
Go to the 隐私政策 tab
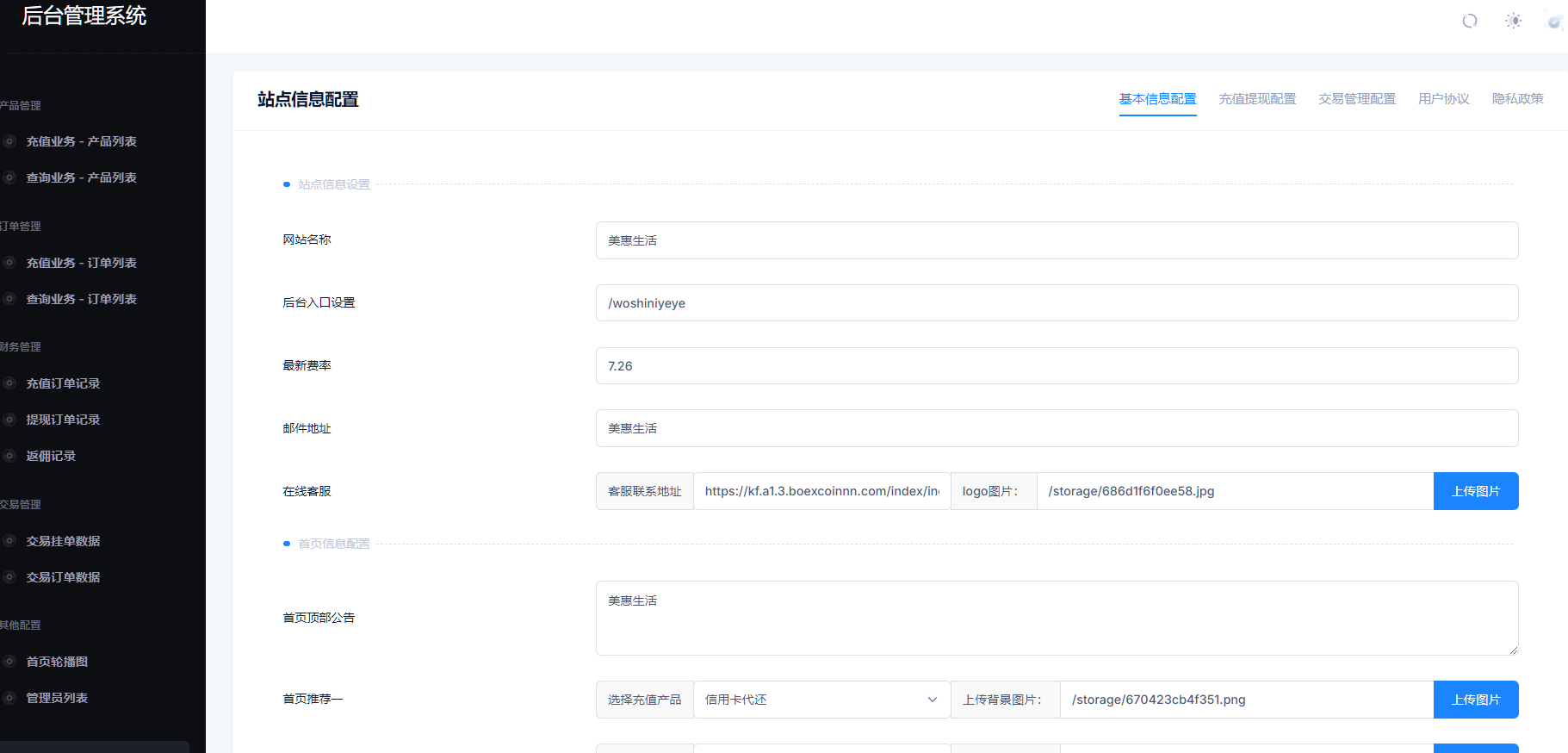coord(1517,99)
